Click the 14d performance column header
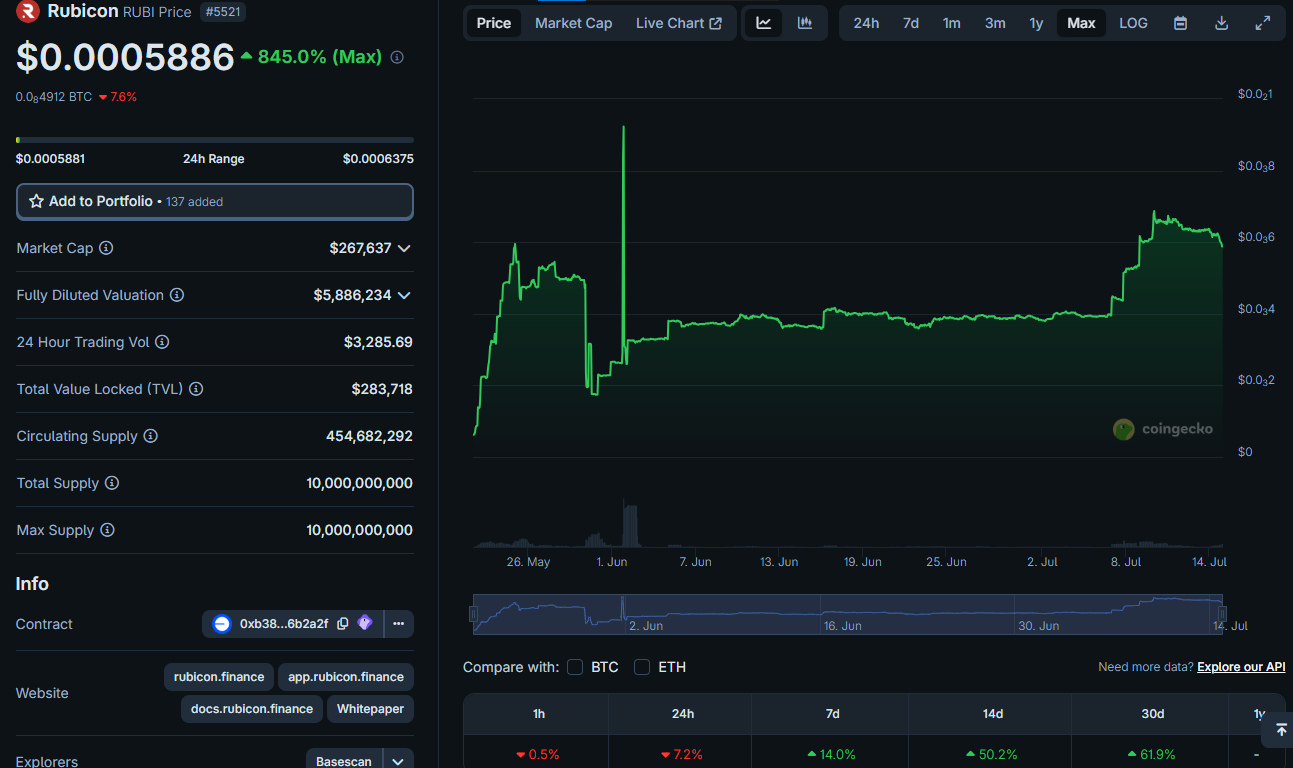 [x=993, y=713]
